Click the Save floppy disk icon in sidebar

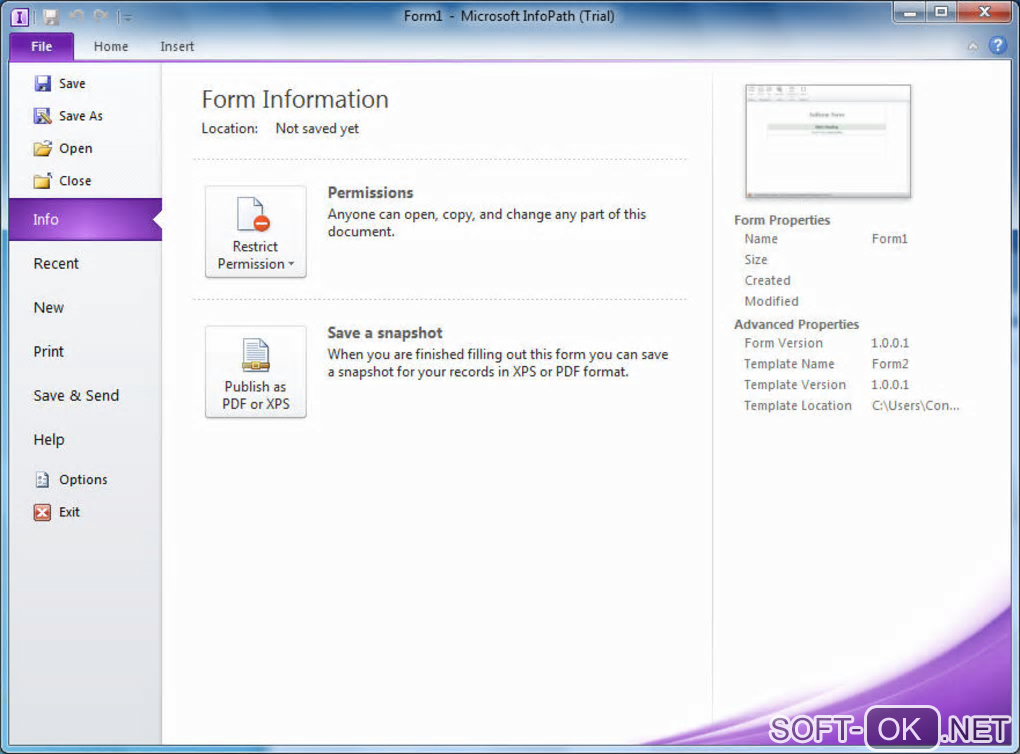(x=42, y=83)
